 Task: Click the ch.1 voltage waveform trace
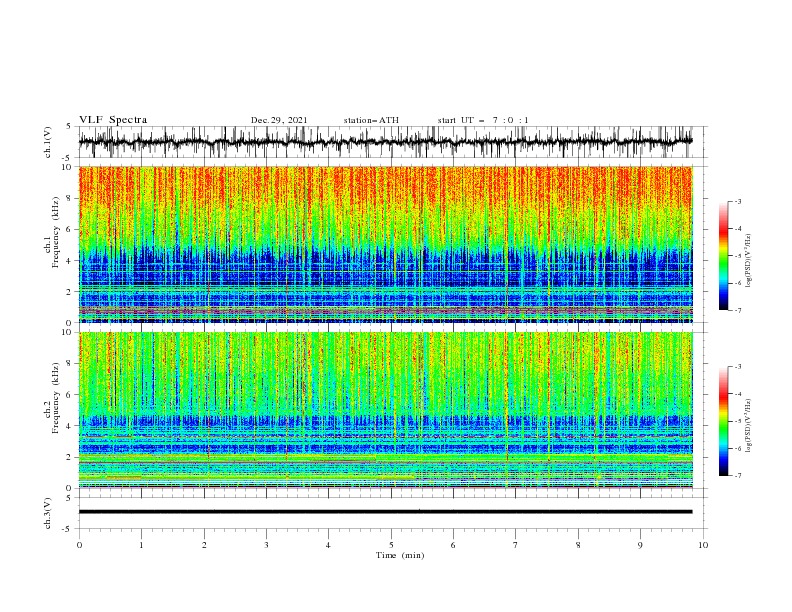point(385,142)
